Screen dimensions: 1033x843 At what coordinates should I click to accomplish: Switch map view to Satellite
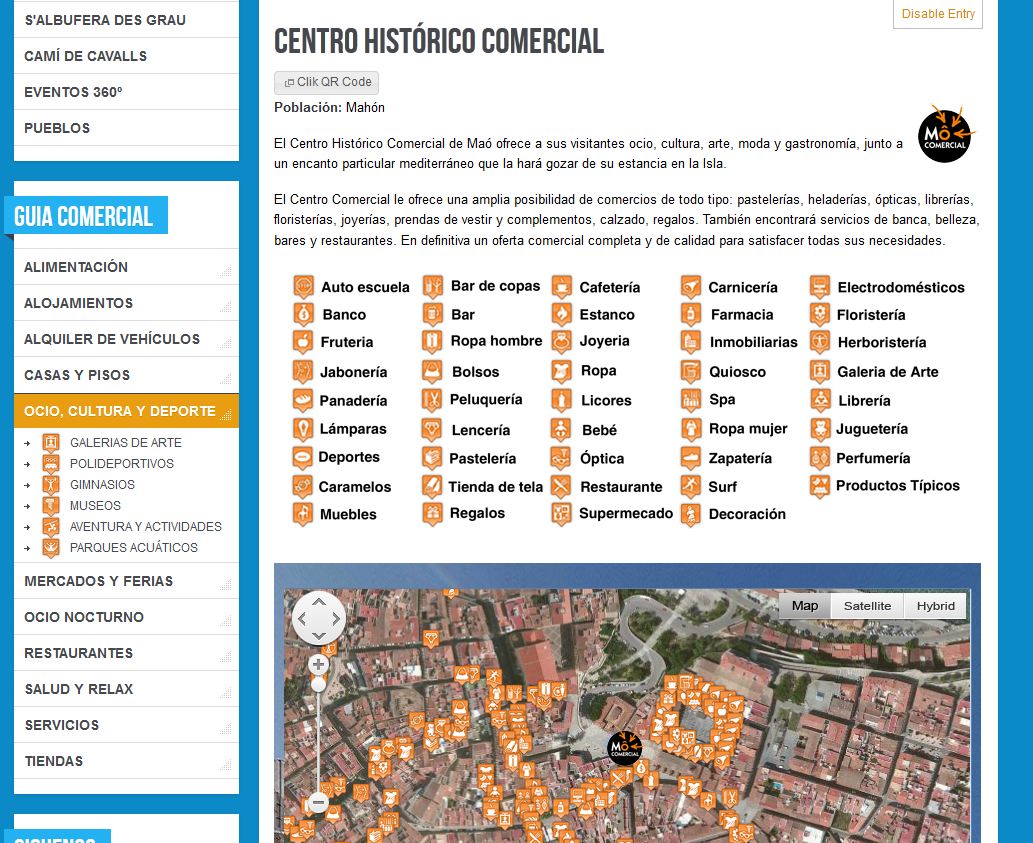click(x=867, y=606)
